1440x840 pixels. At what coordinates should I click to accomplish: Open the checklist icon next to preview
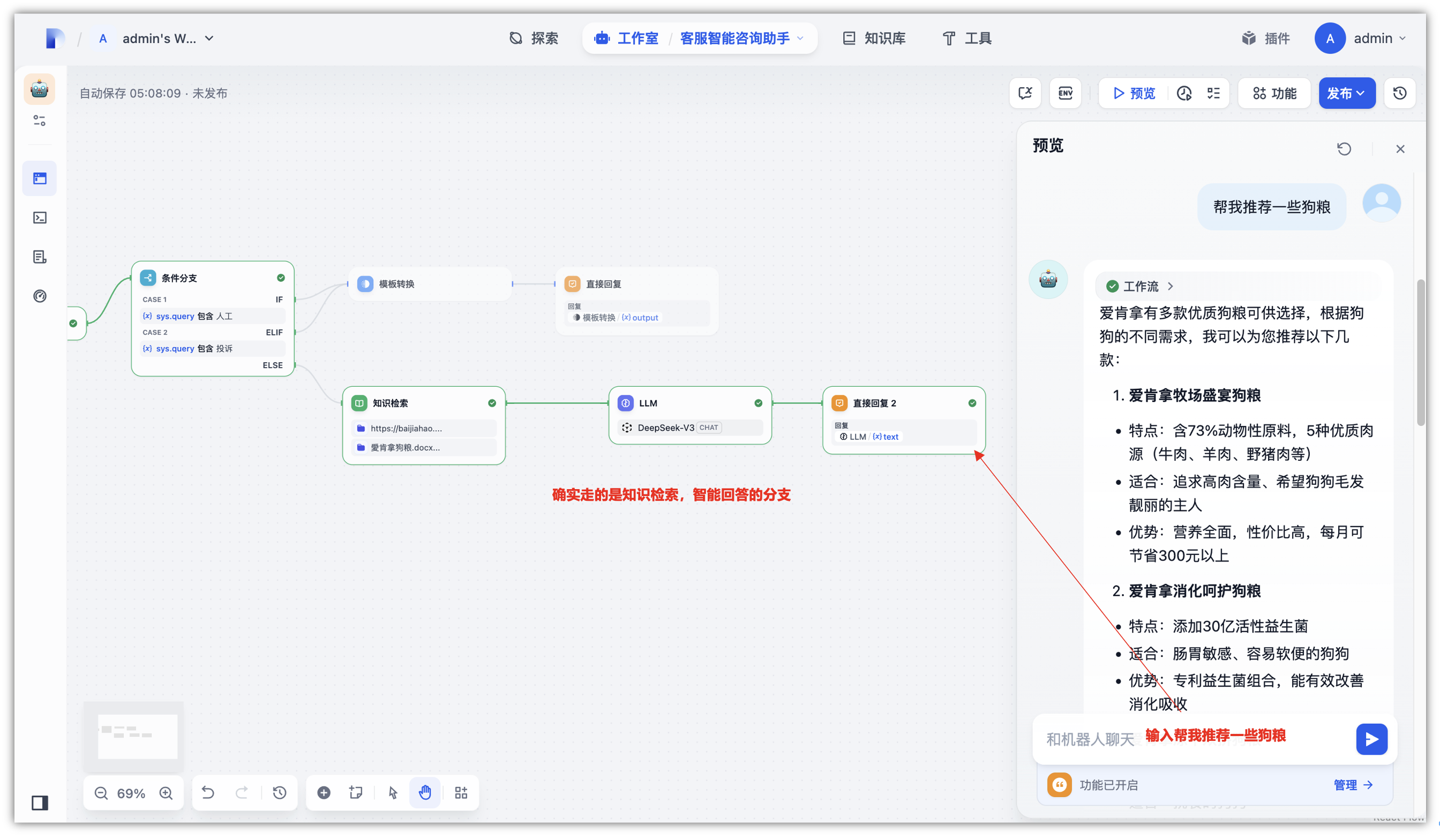click(1214, 93)
